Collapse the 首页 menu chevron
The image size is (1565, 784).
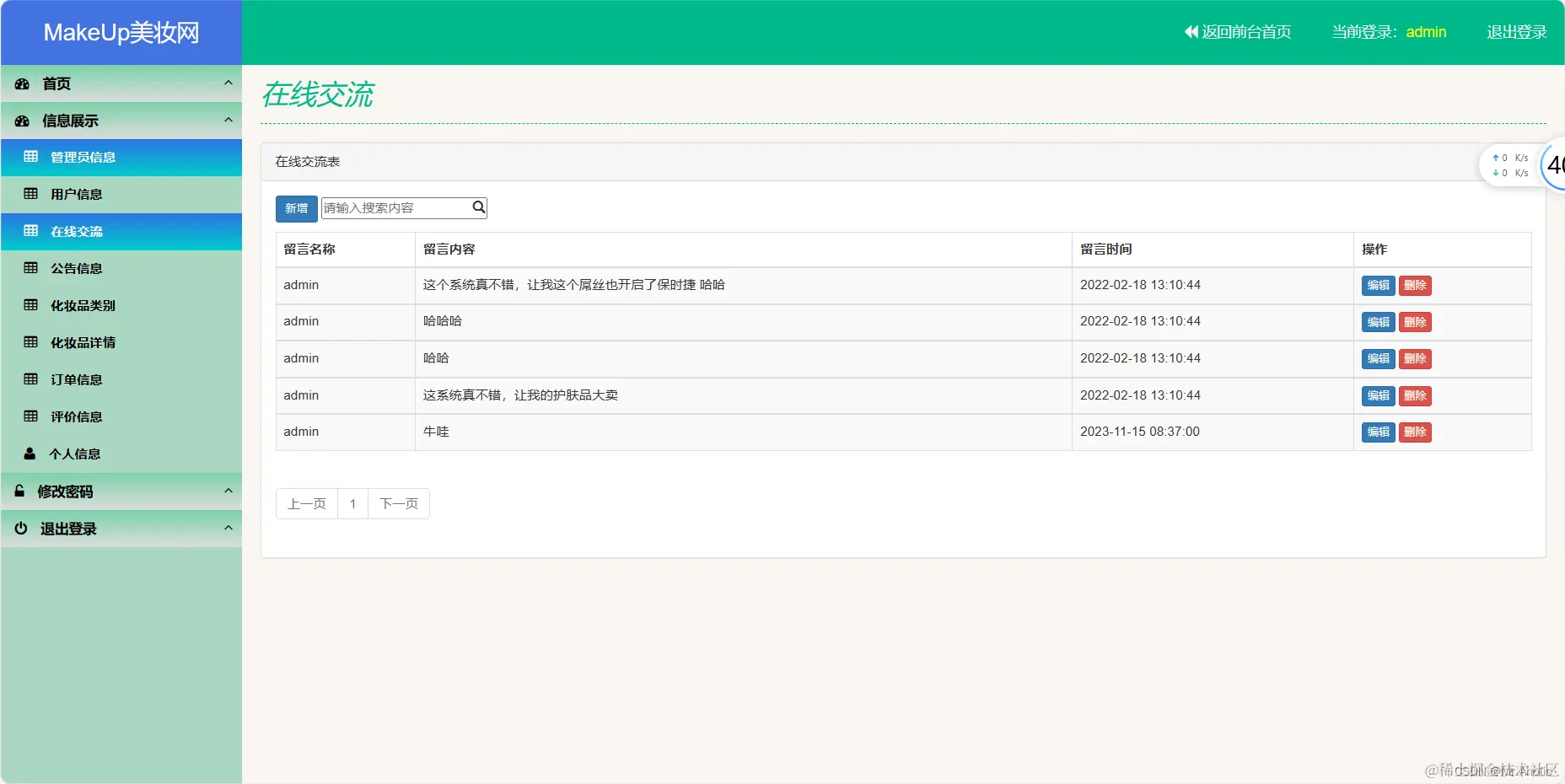228,83
